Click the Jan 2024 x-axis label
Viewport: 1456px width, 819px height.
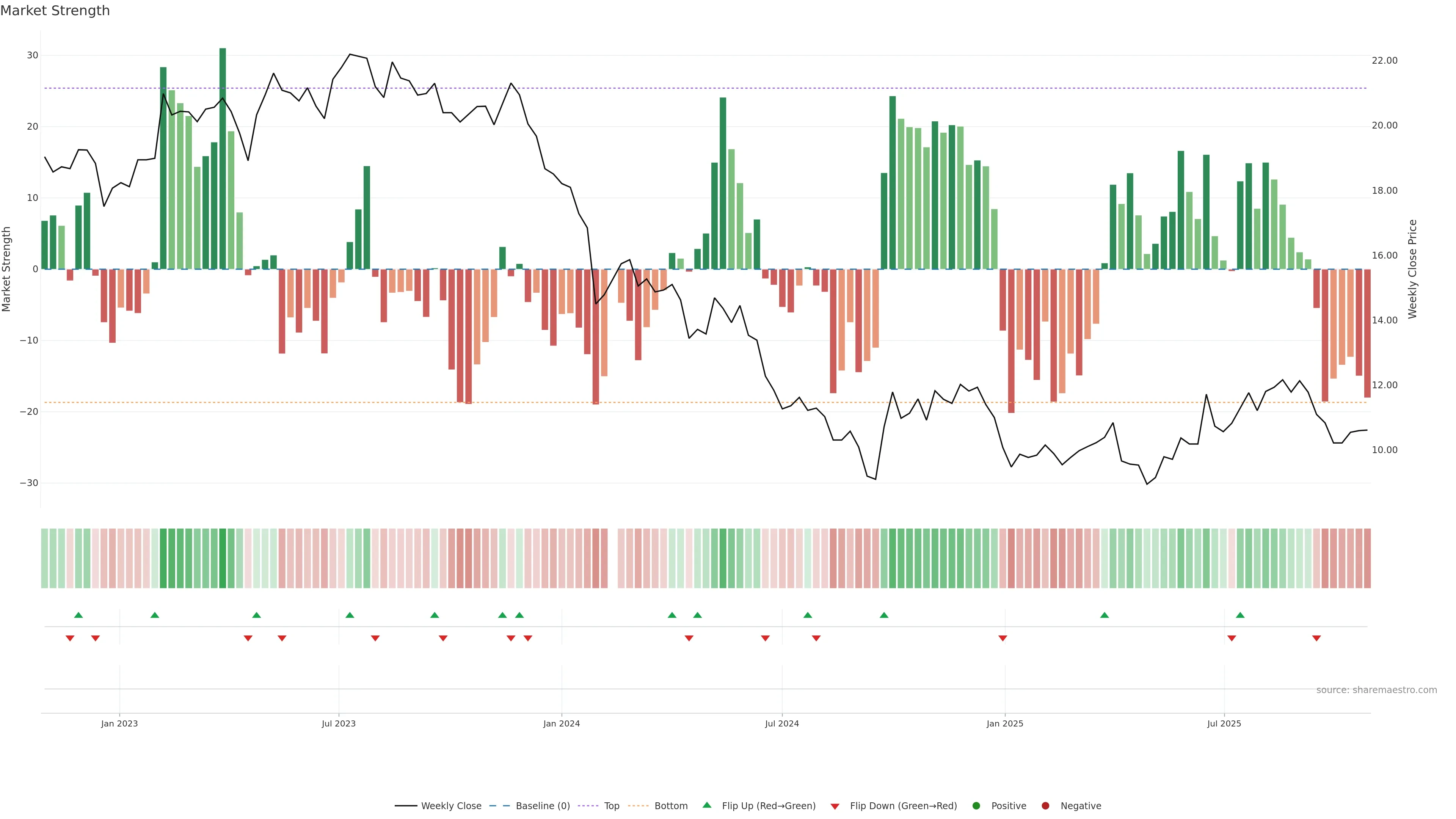[x=561, y=723]
